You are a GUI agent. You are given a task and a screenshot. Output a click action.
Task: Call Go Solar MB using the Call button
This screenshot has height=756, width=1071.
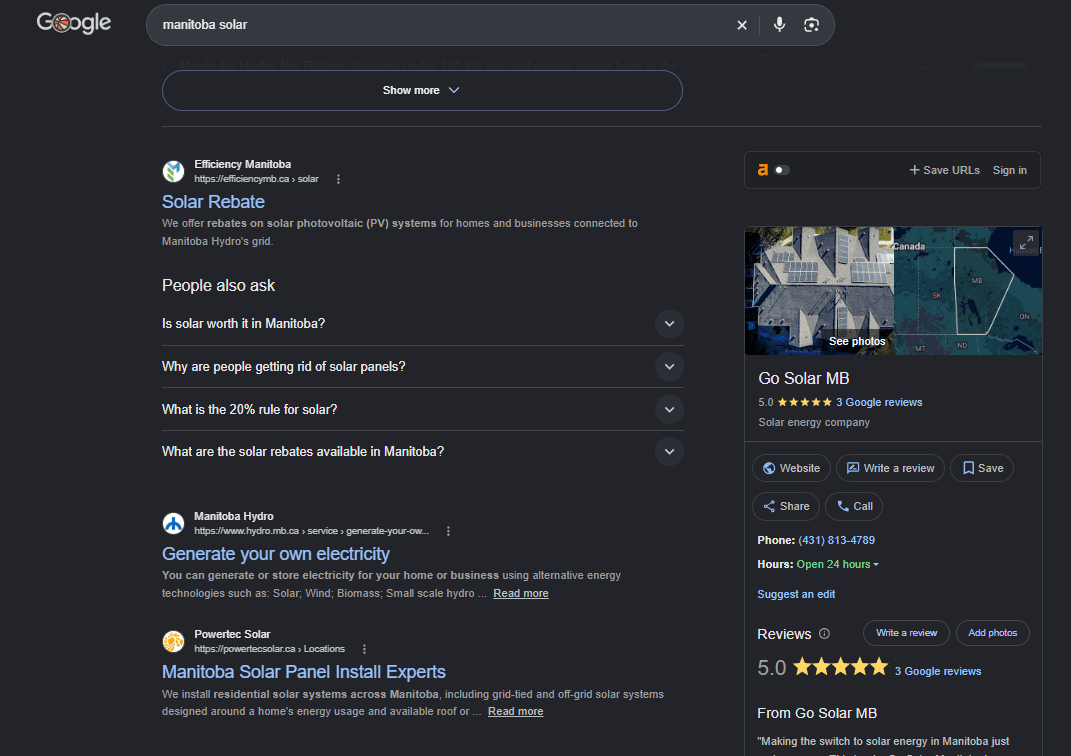[854, 507]
